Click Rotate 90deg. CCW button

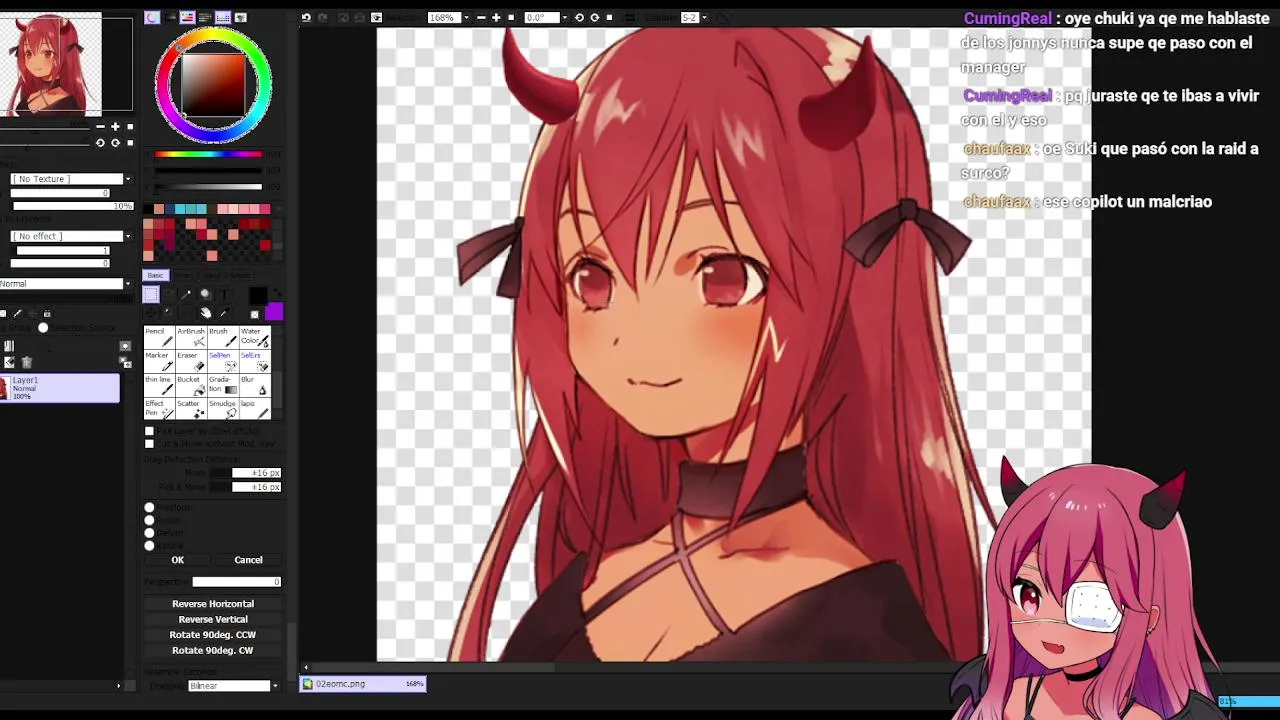pyautogui.click(x=213, y=635)
